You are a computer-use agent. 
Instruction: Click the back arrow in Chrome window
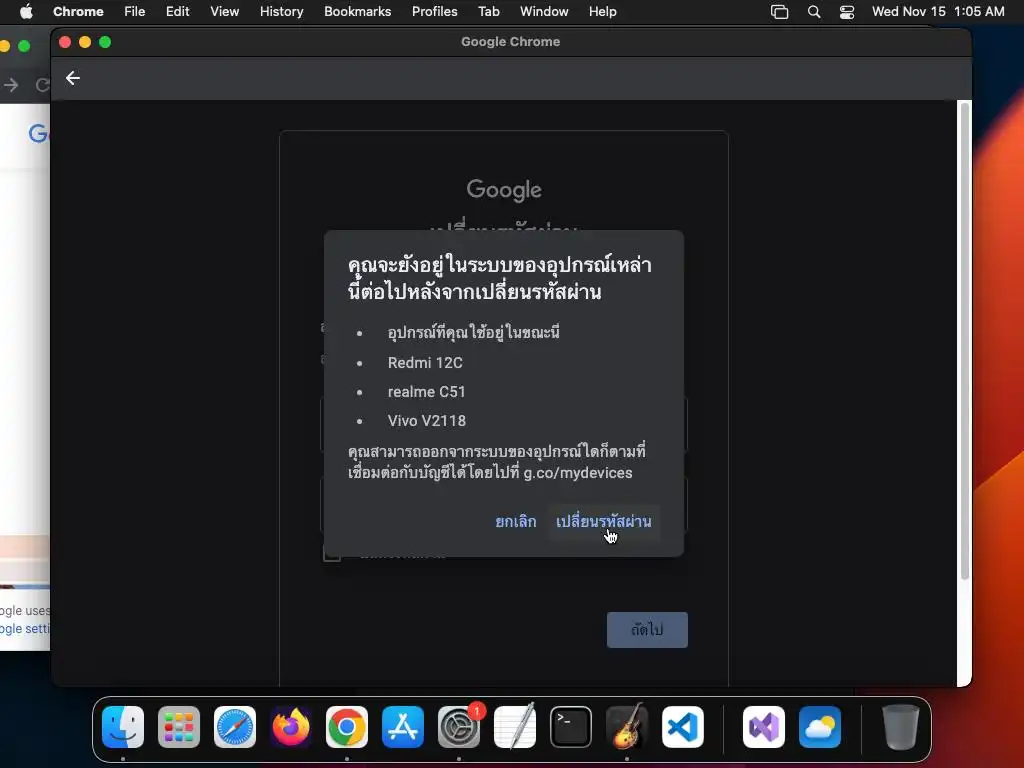tap(72, 78)
